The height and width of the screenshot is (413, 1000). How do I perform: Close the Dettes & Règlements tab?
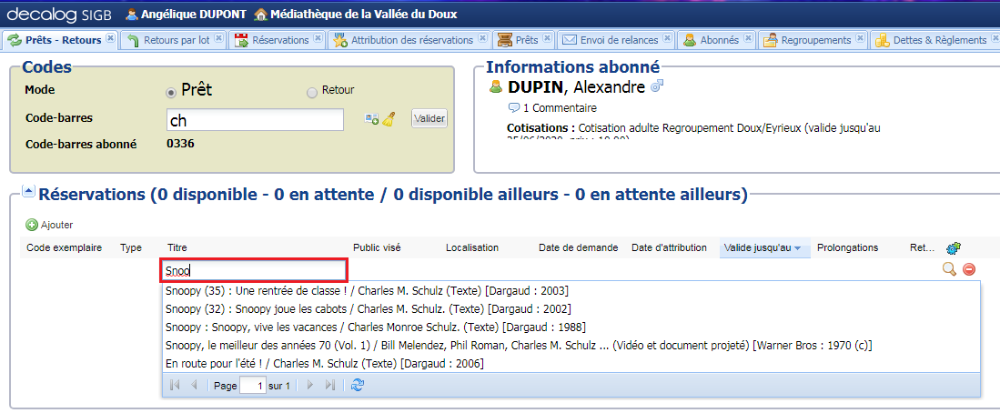(996, 39)
